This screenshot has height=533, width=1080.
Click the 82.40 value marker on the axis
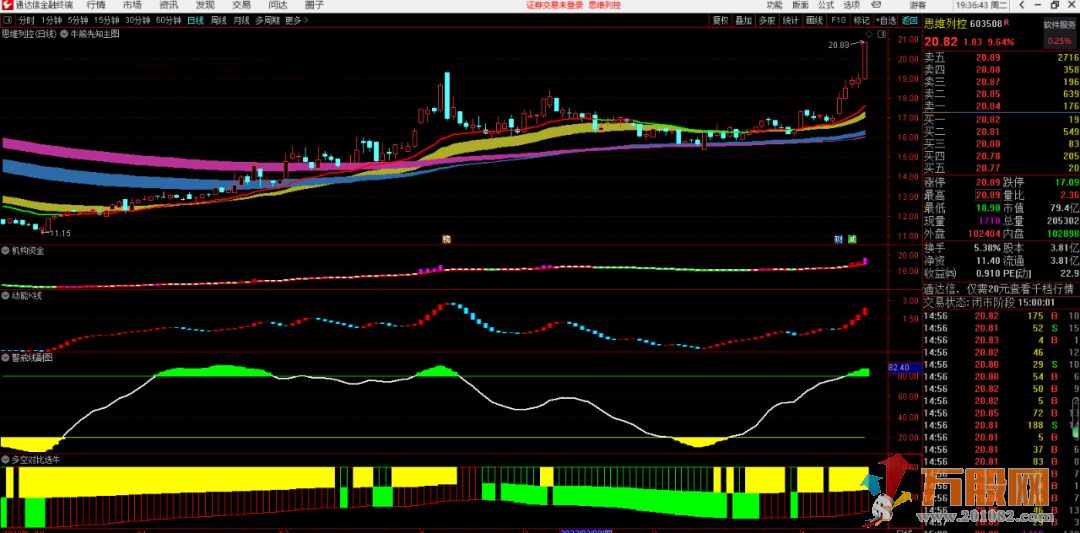pyautogui.click(x=897, y=368)
